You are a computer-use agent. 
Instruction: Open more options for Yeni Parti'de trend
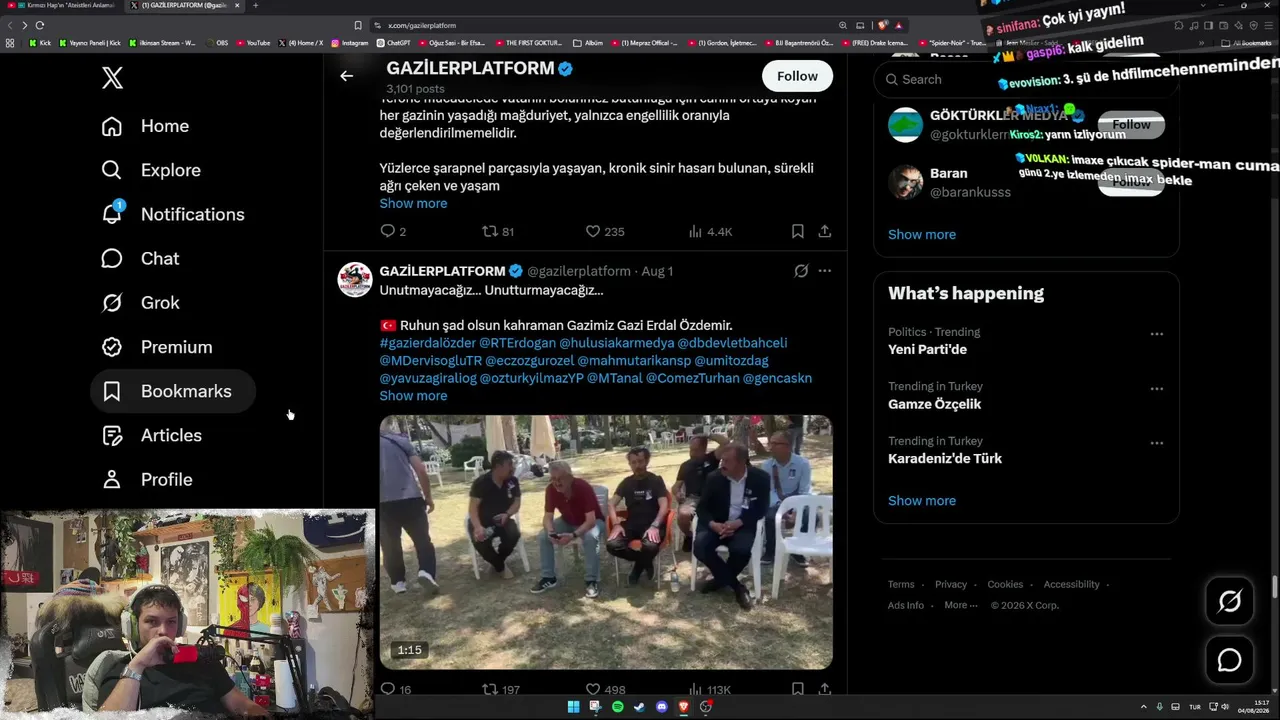1156,334
